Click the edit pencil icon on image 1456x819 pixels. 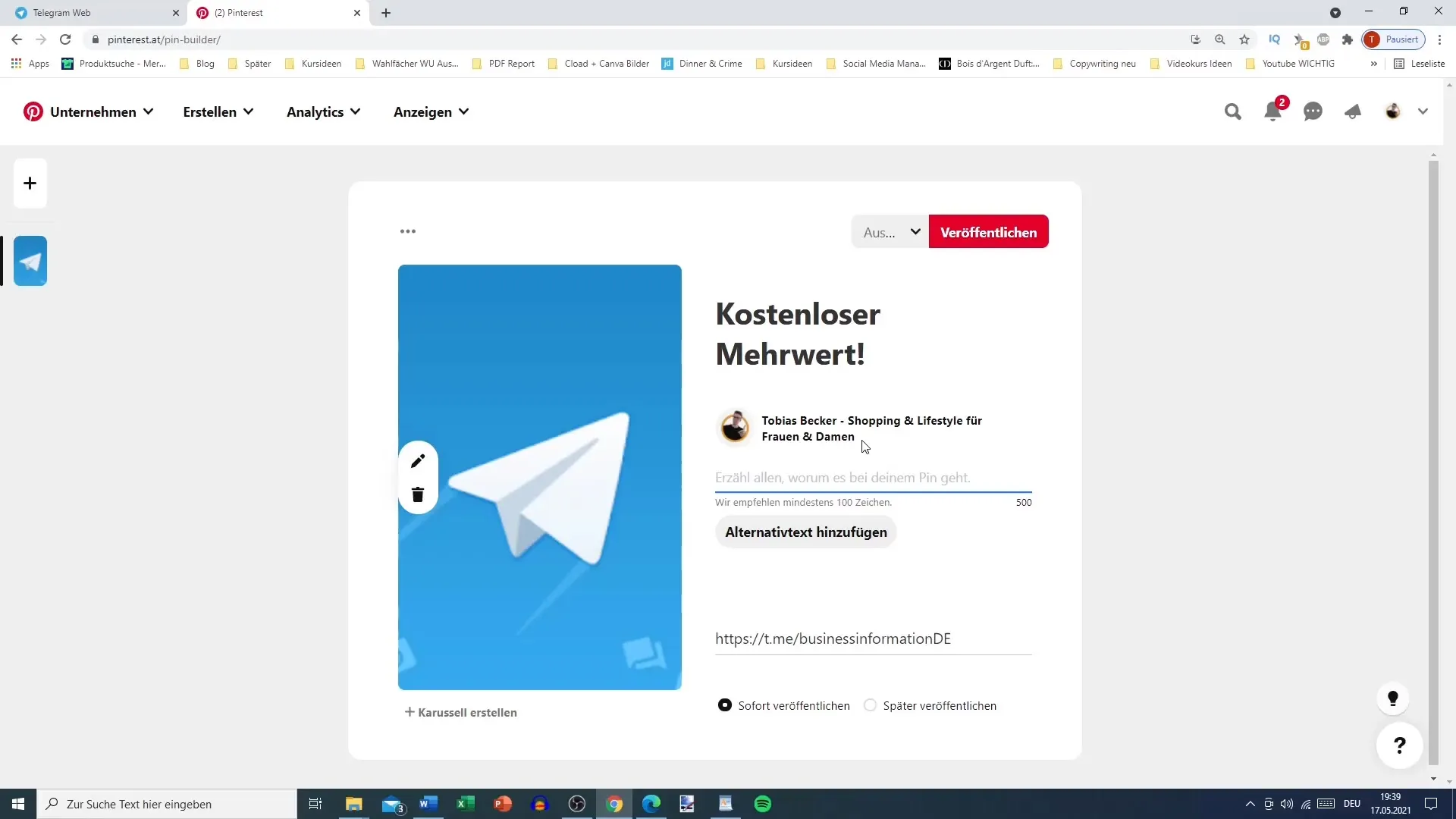click(419, 462)
